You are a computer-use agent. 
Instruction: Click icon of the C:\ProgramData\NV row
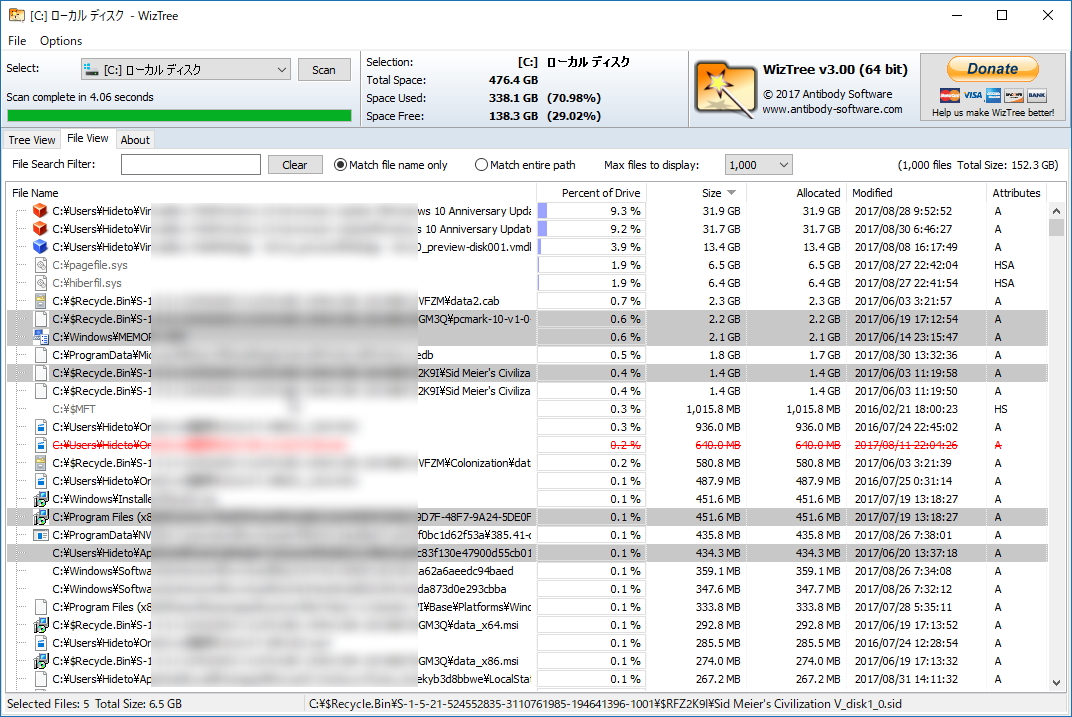[40, 535]
